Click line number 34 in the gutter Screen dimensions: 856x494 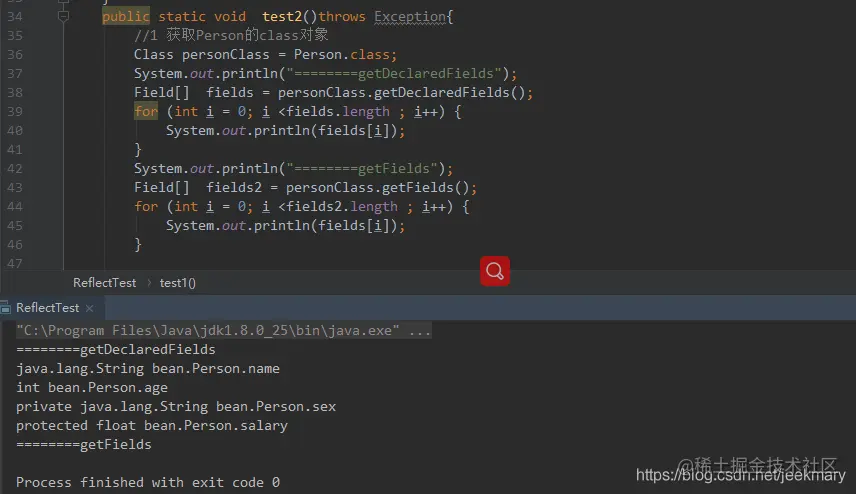[15, 16]
